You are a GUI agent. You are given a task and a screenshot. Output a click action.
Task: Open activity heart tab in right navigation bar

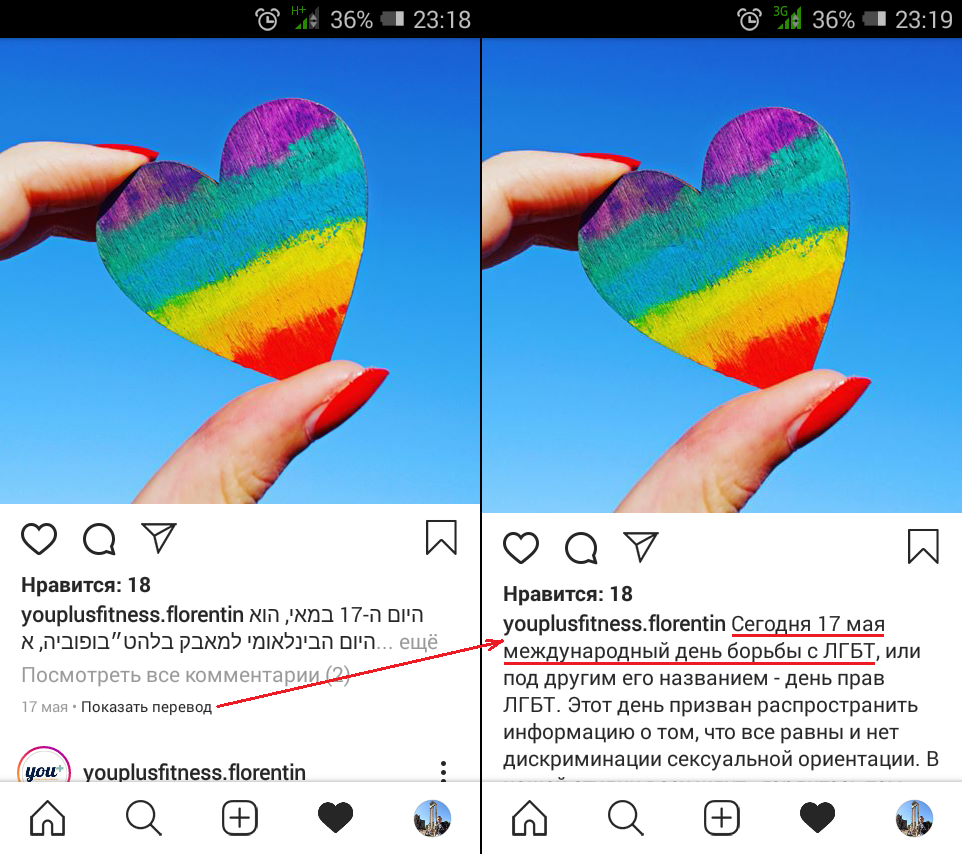point(817,818)
